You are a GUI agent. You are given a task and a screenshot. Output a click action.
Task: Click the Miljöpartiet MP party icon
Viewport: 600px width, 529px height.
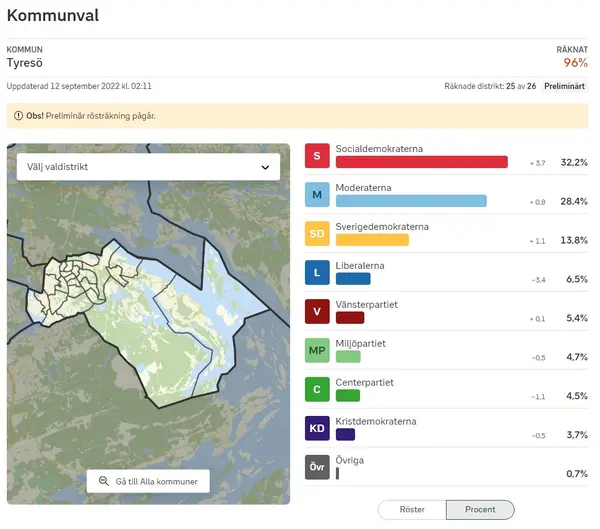click(x=317, y=351)
